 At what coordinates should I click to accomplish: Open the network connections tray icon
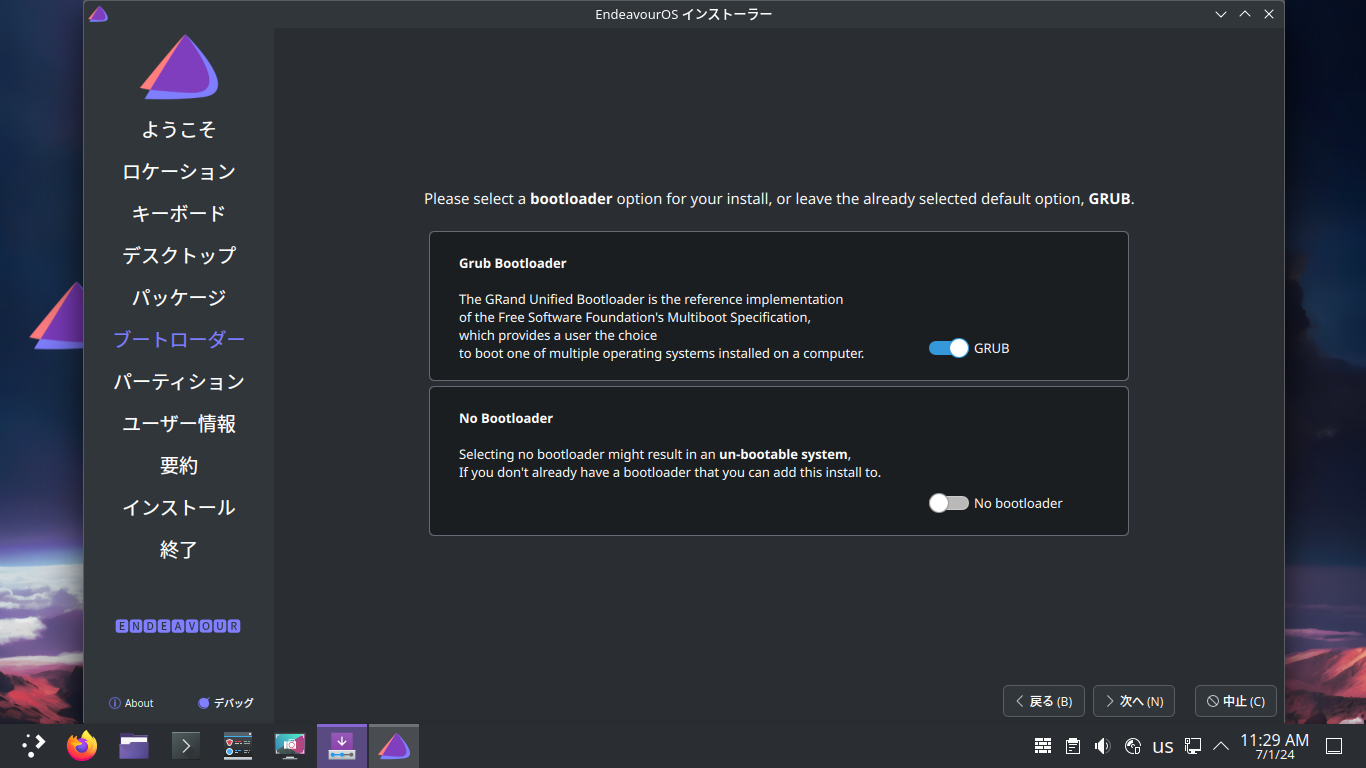click(1193, 746)
